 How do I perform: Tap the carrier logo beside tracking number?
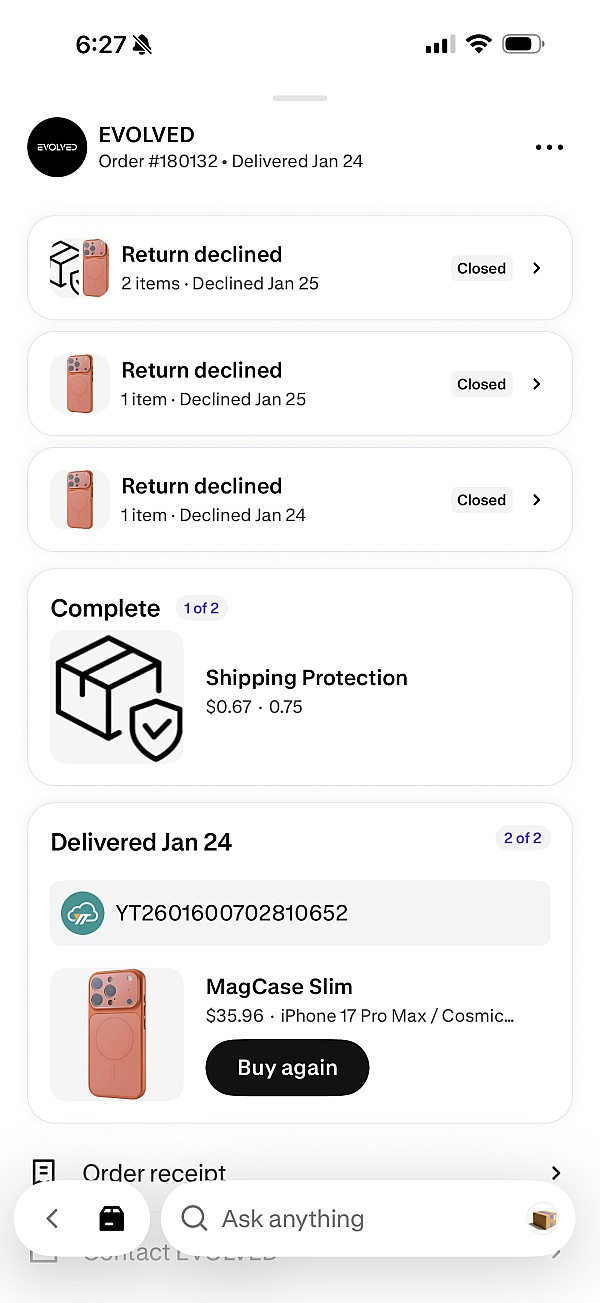(x=82, y=913)
